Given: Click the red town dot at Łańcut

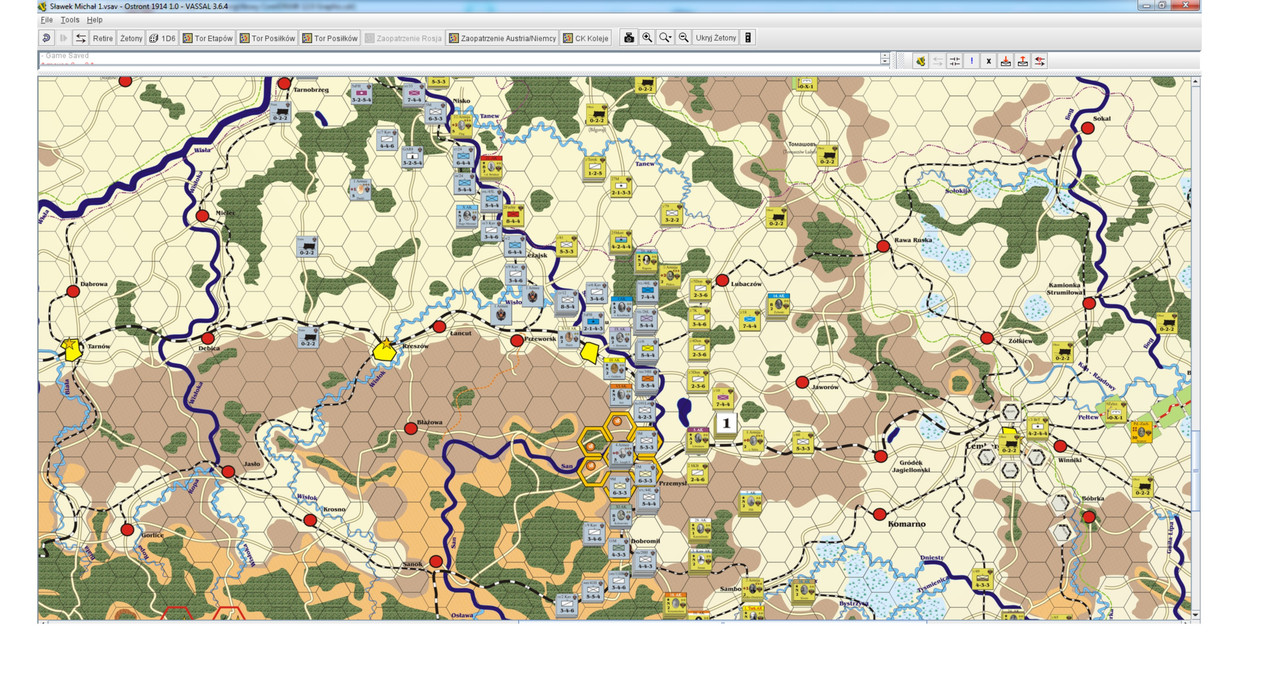Looking at the screenshot, I should click(438, 327).
